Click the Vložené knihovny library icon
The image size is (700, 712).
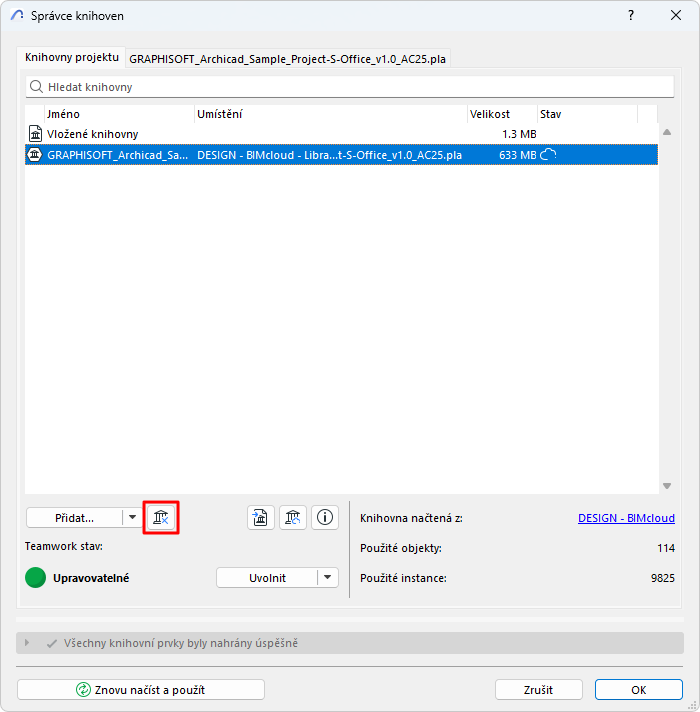(x=35, y=134)
